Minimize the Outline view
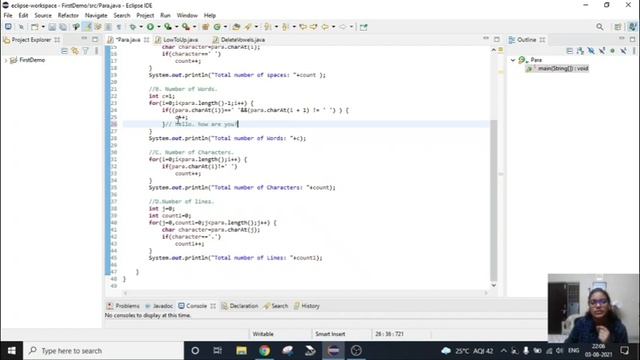Screen dimensions: 640x360 click(622, 39)
